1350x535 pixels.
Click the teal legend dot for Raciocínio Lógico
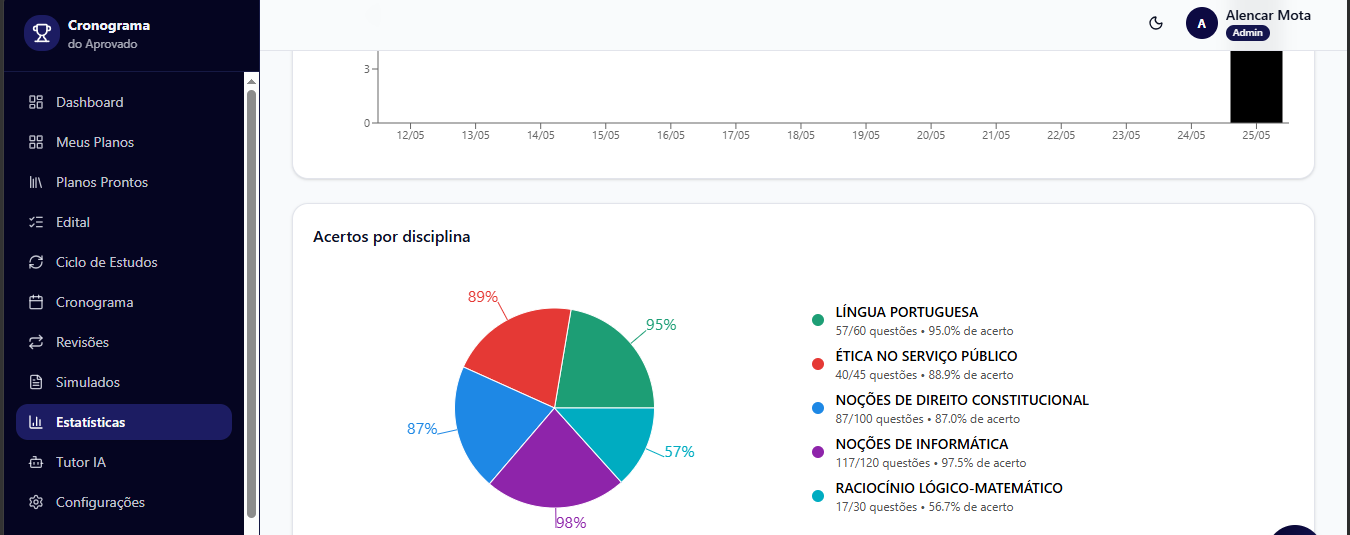coord(818,496)
